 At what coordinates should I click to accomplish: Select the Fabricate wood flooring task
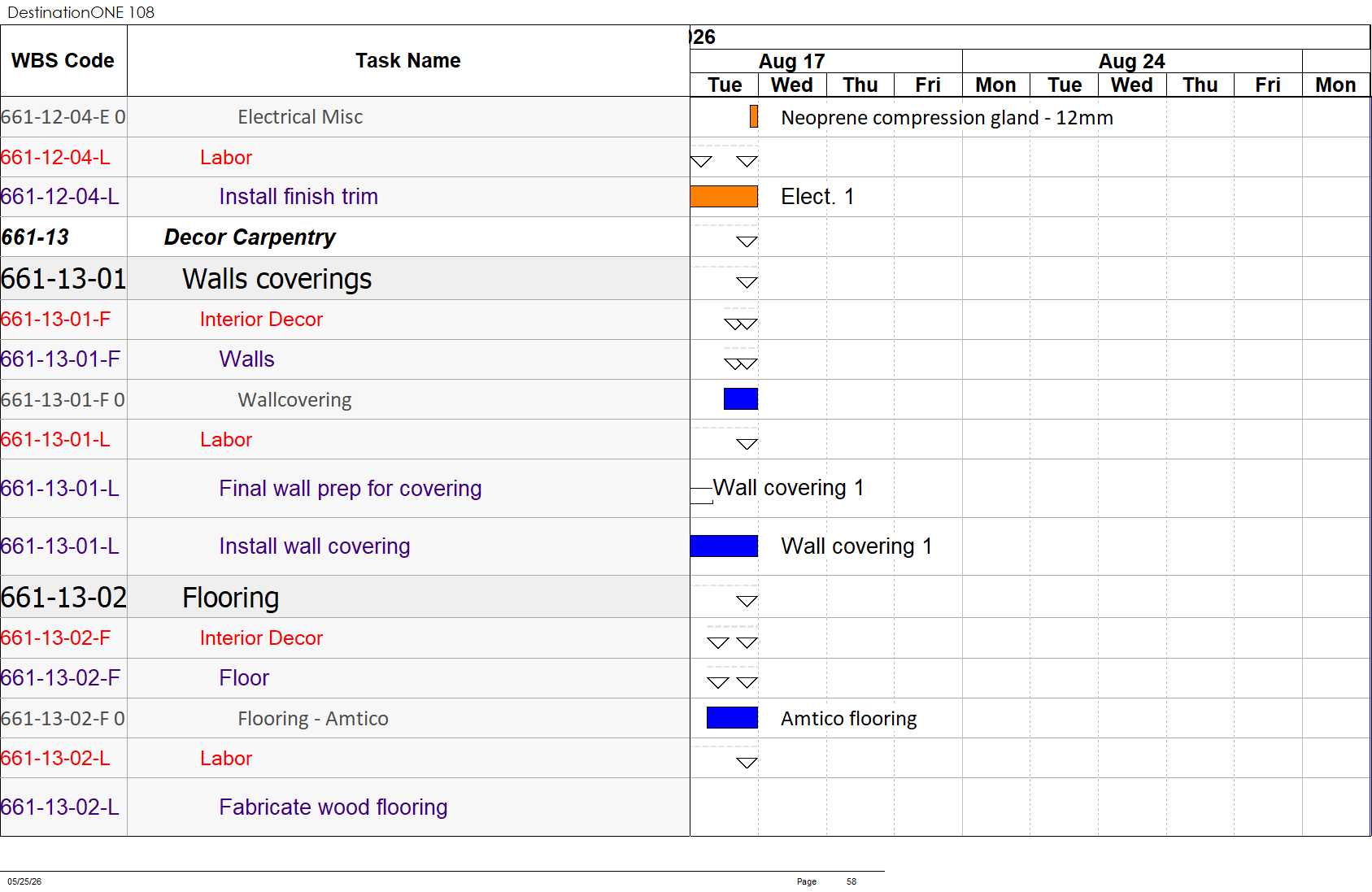(x=333, y=807)
